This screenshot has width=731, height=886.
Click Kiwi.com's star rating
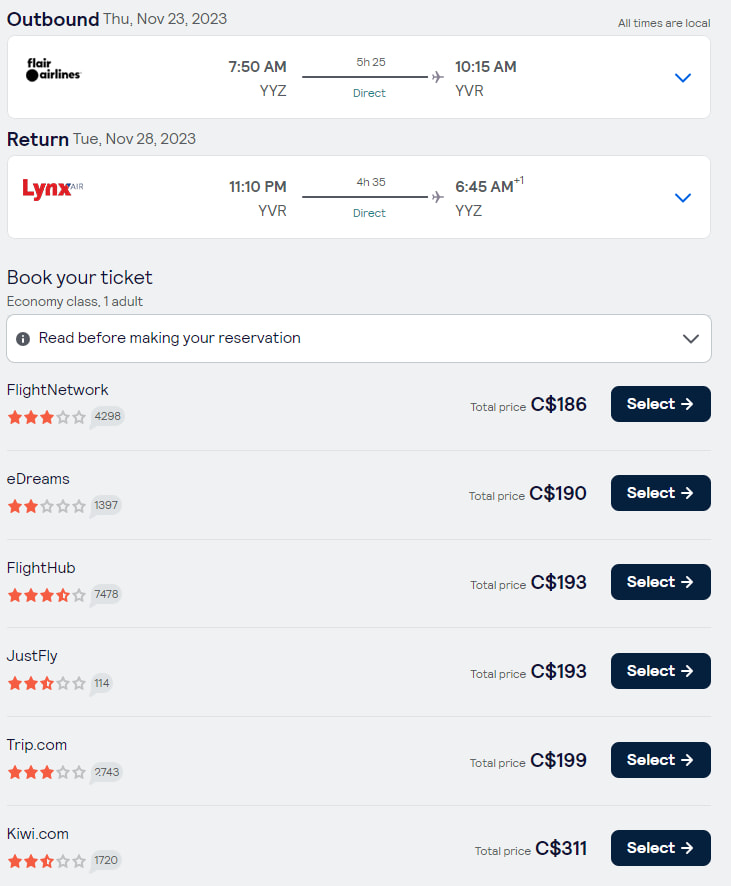coord(45,861)
